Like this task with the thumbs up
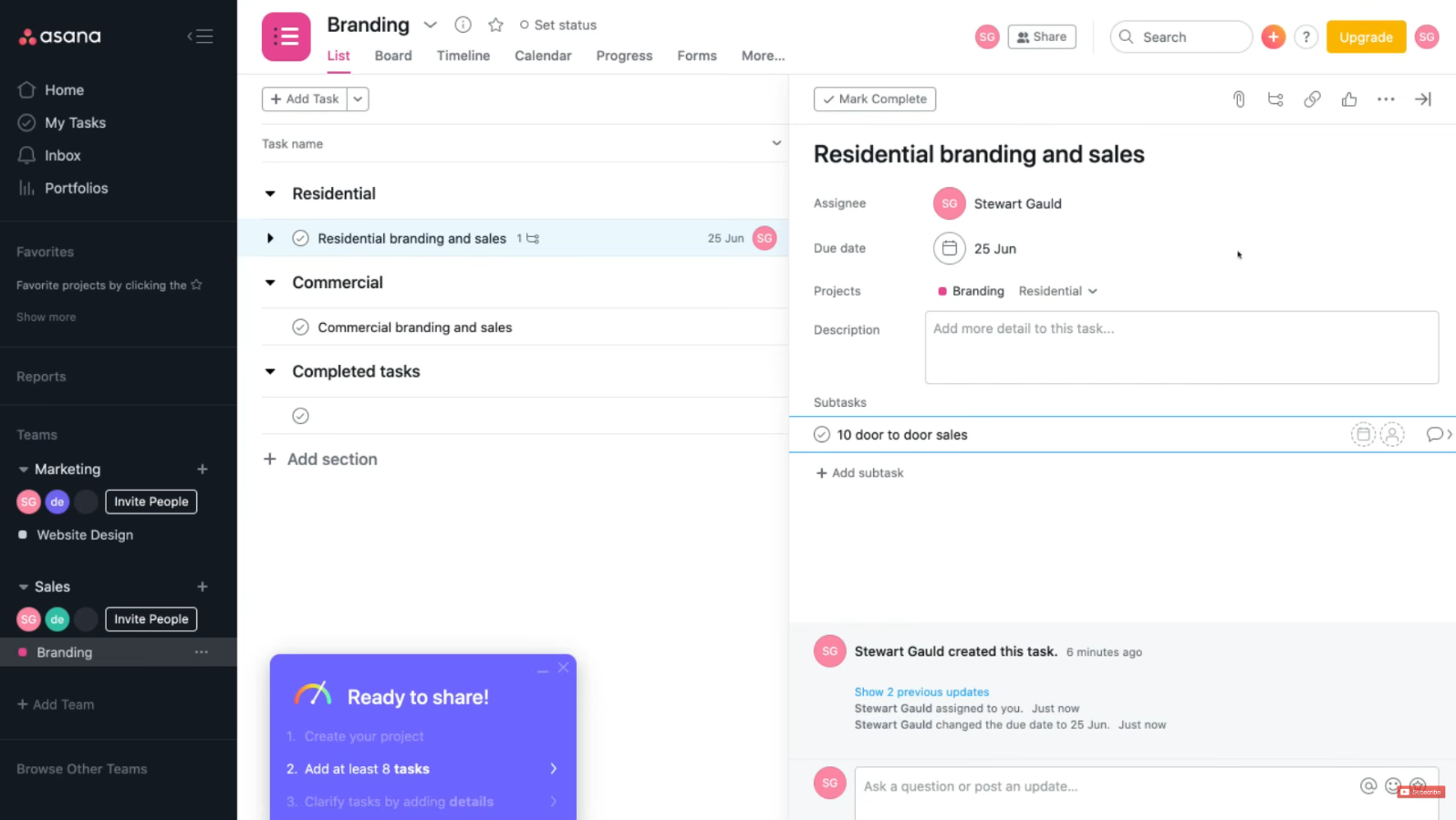Viewport: 1456px width, 820px height. click(1348, 99)
